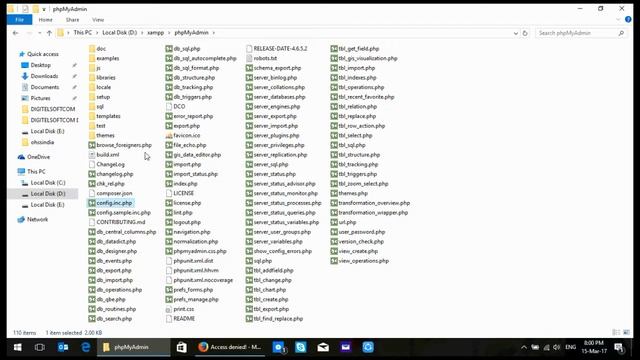640x360 pixels.
Task: Select the libraries folder icon
Action: click(92, 78)
